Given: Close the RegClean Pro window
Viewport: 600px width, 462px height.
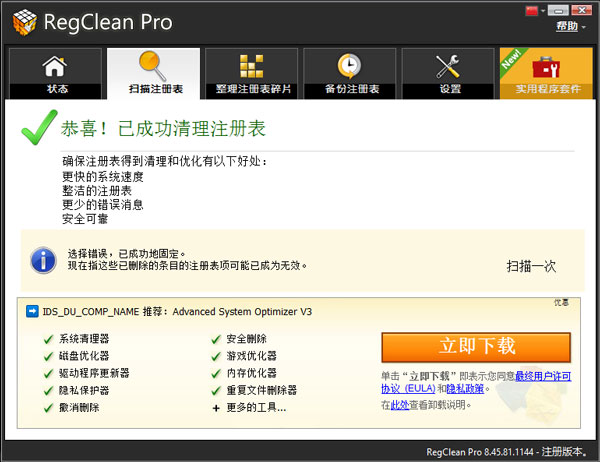Looking at the screenshot, I should click(x=582, y=10).
